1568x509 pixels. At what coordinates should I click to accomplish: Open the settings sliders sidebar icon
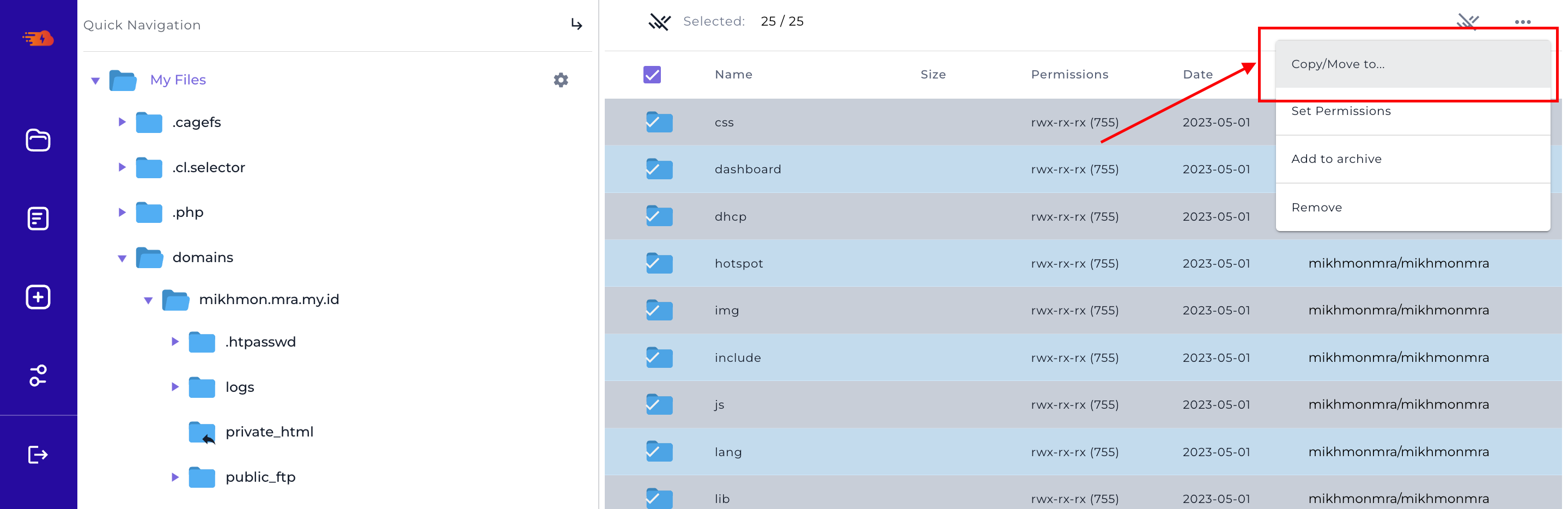point(38,375)
